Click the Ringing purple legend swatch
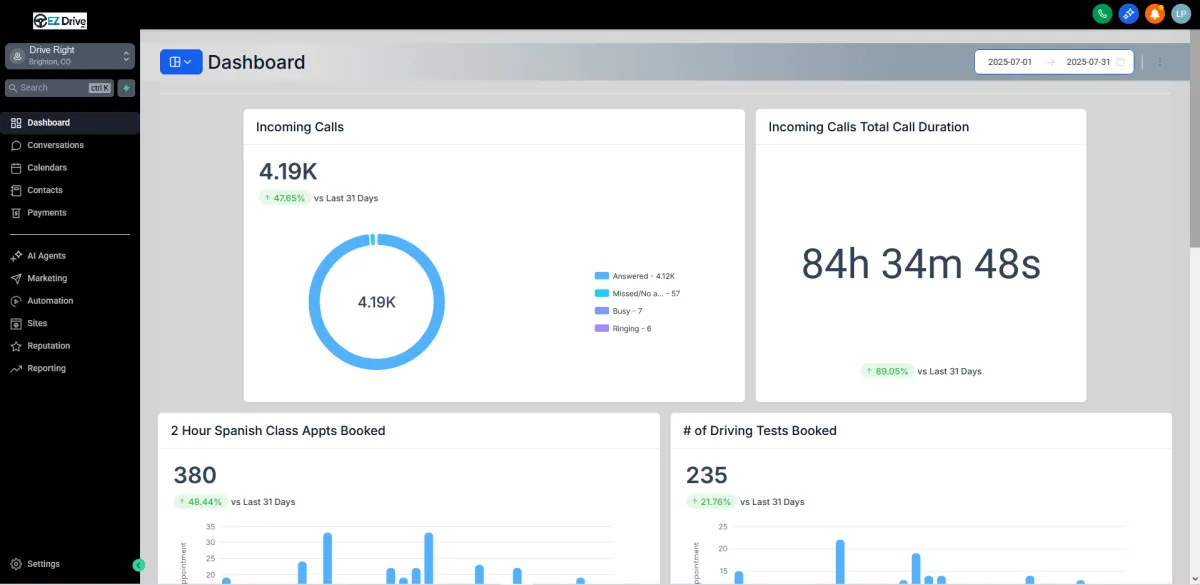Screen dimensions: 1200x585 601,329
